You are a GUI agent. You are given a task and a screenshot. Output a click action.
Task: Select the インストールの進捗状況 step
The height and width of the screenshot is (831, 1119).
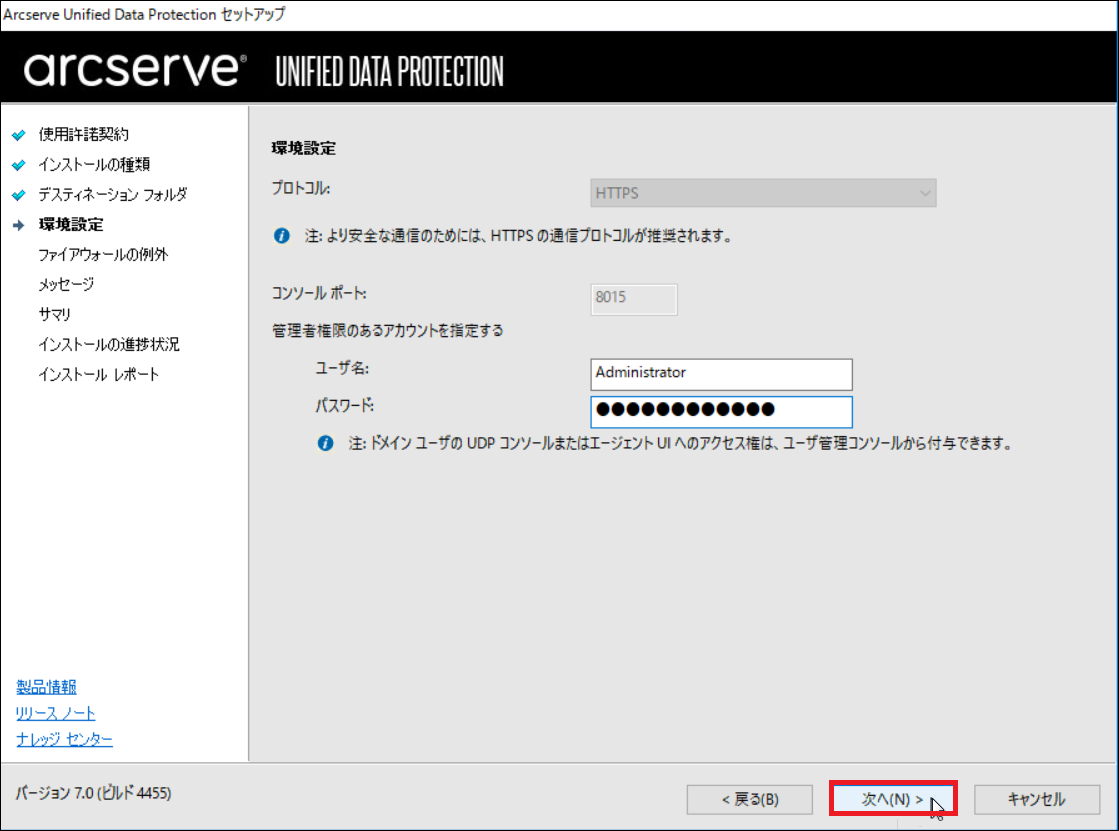pyautogui.click(x=108, y=344)
